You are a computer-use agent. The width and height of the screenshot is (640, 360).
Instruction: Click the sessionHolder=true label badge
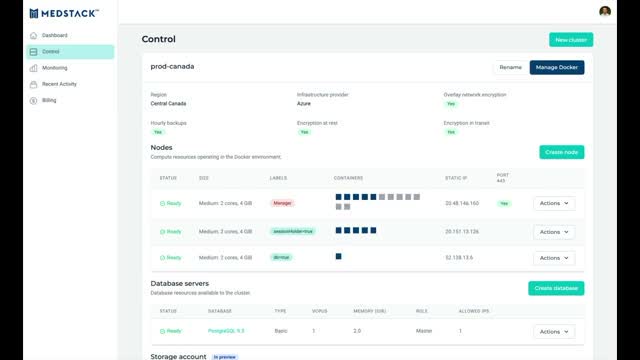click(x=293, y=231)
